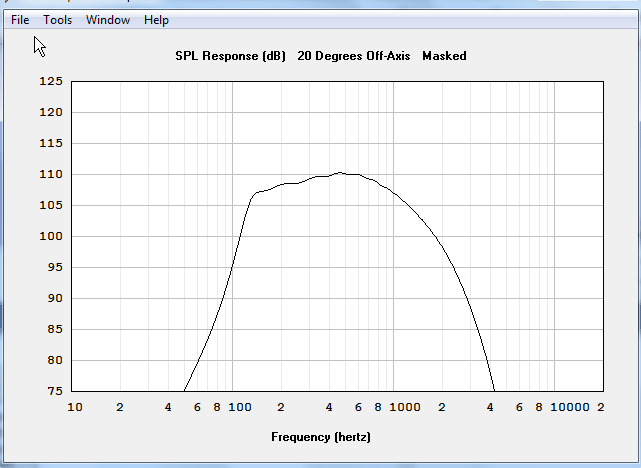Click the 1000 label on frequency axis
The image size is (641, 468).
pos(405,407)
